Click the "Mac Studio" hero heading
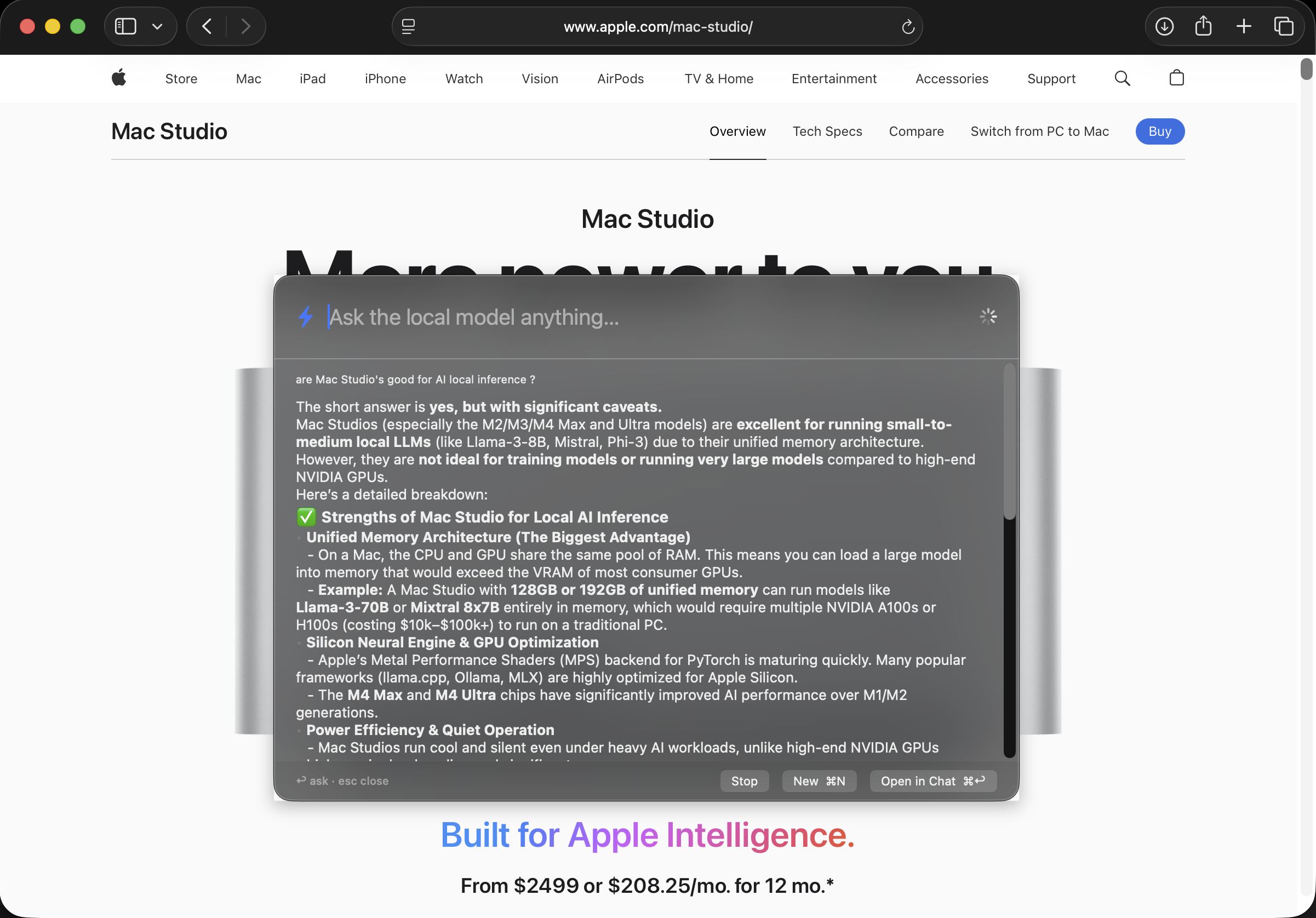This screenshot has width=1316, height=918. [648, 219]
